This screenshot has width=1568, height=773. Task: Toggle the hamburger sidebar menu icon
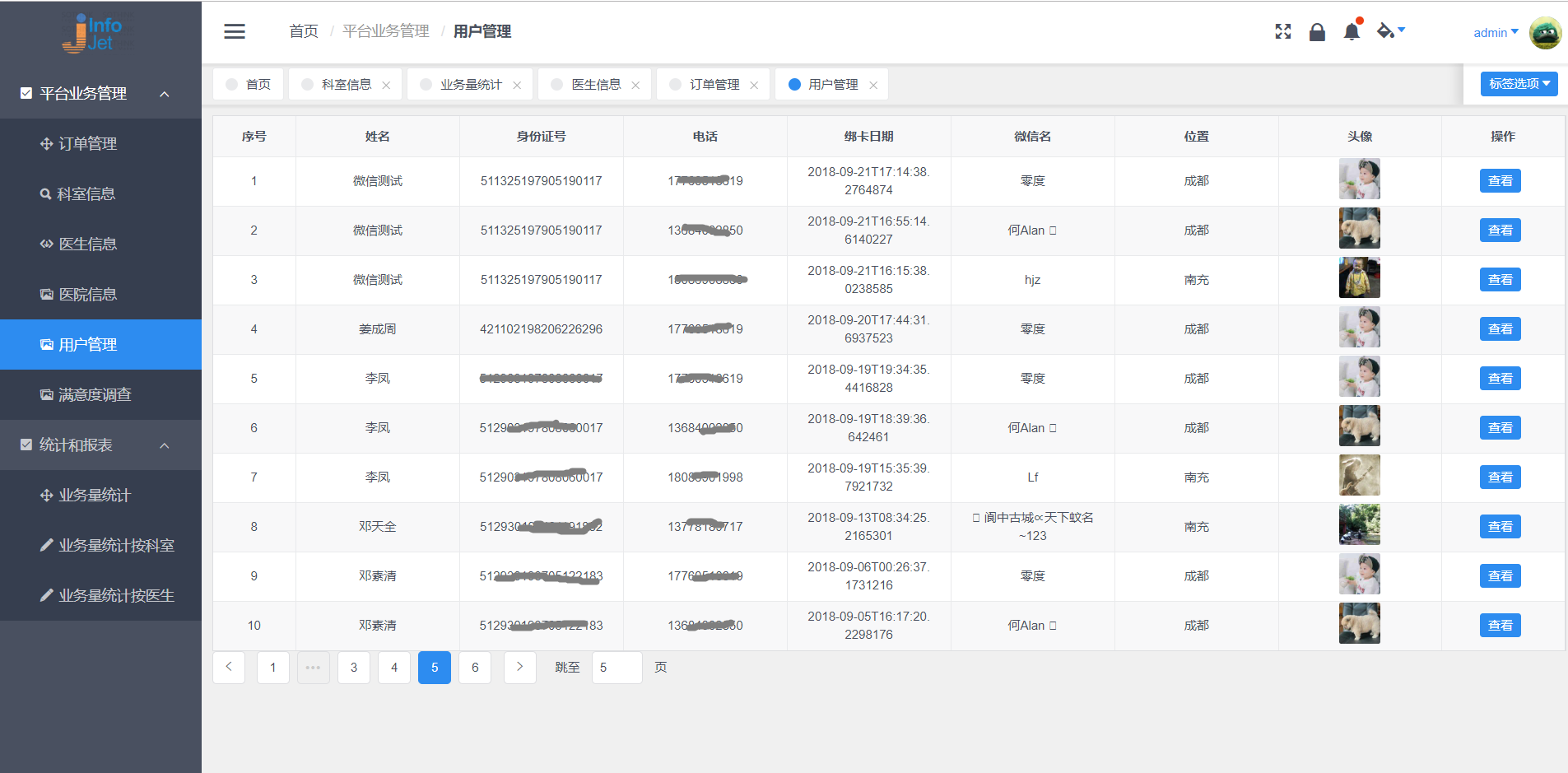(x=235, y=31)
